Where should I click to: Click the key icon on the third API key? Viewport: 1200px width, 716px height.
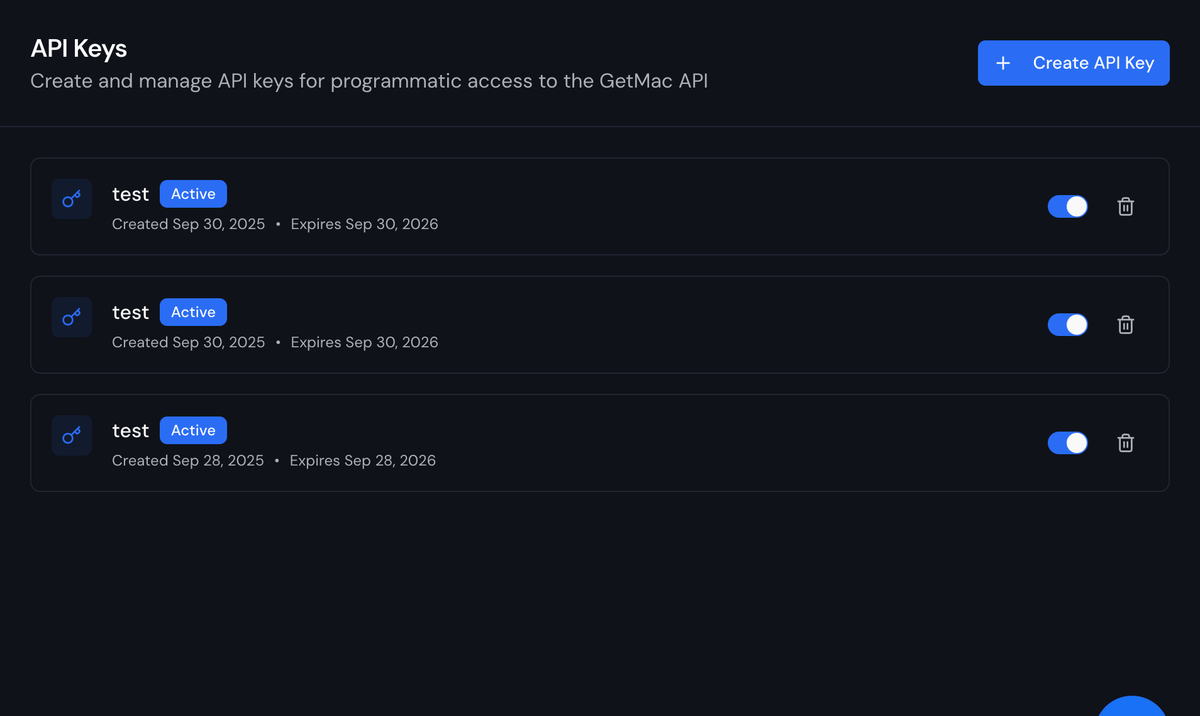tap(71, 435)
